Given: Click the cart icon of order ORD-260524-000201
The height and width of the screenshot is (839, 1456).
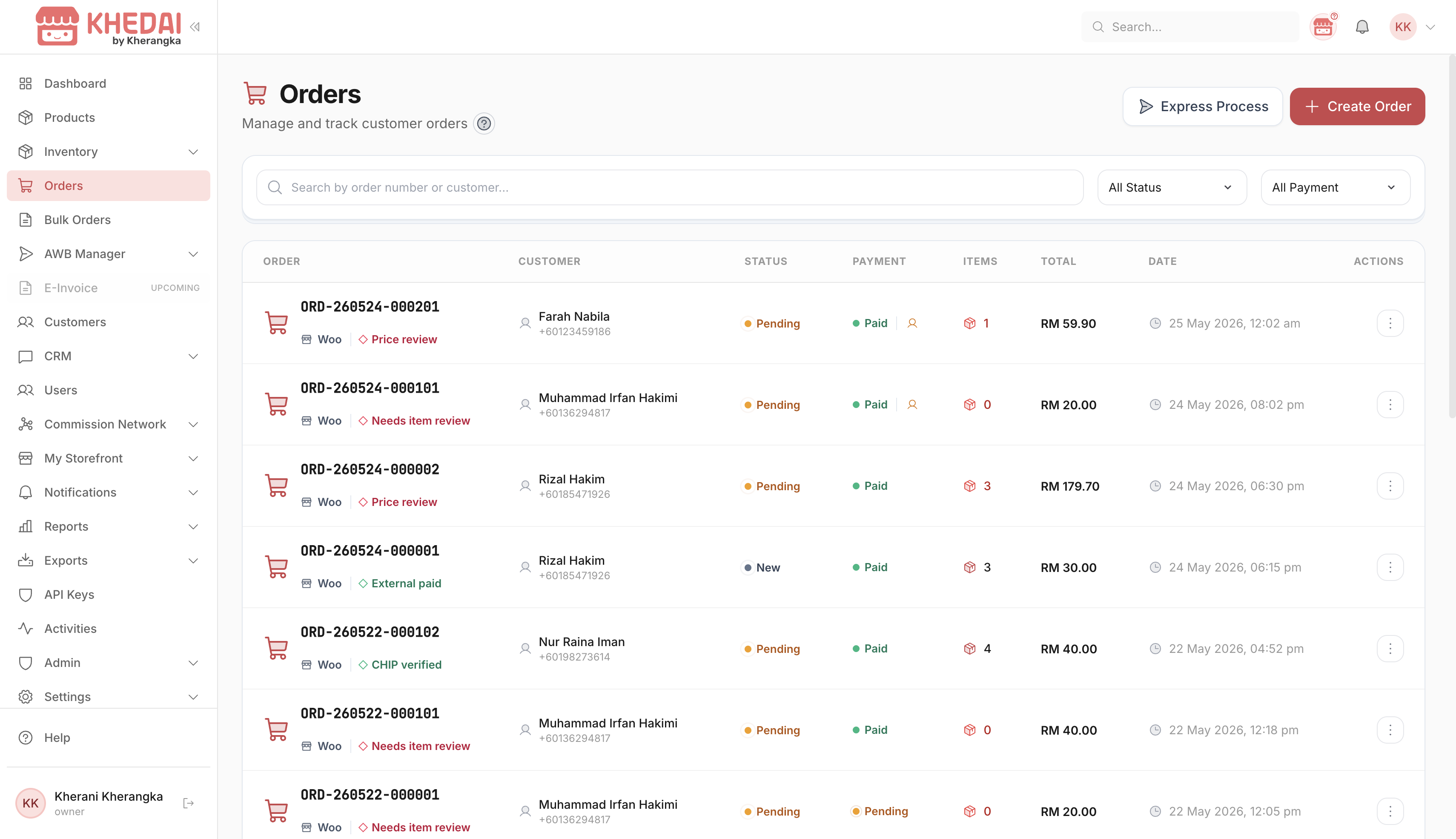Looking at the screenshot, I should point(276,323).
